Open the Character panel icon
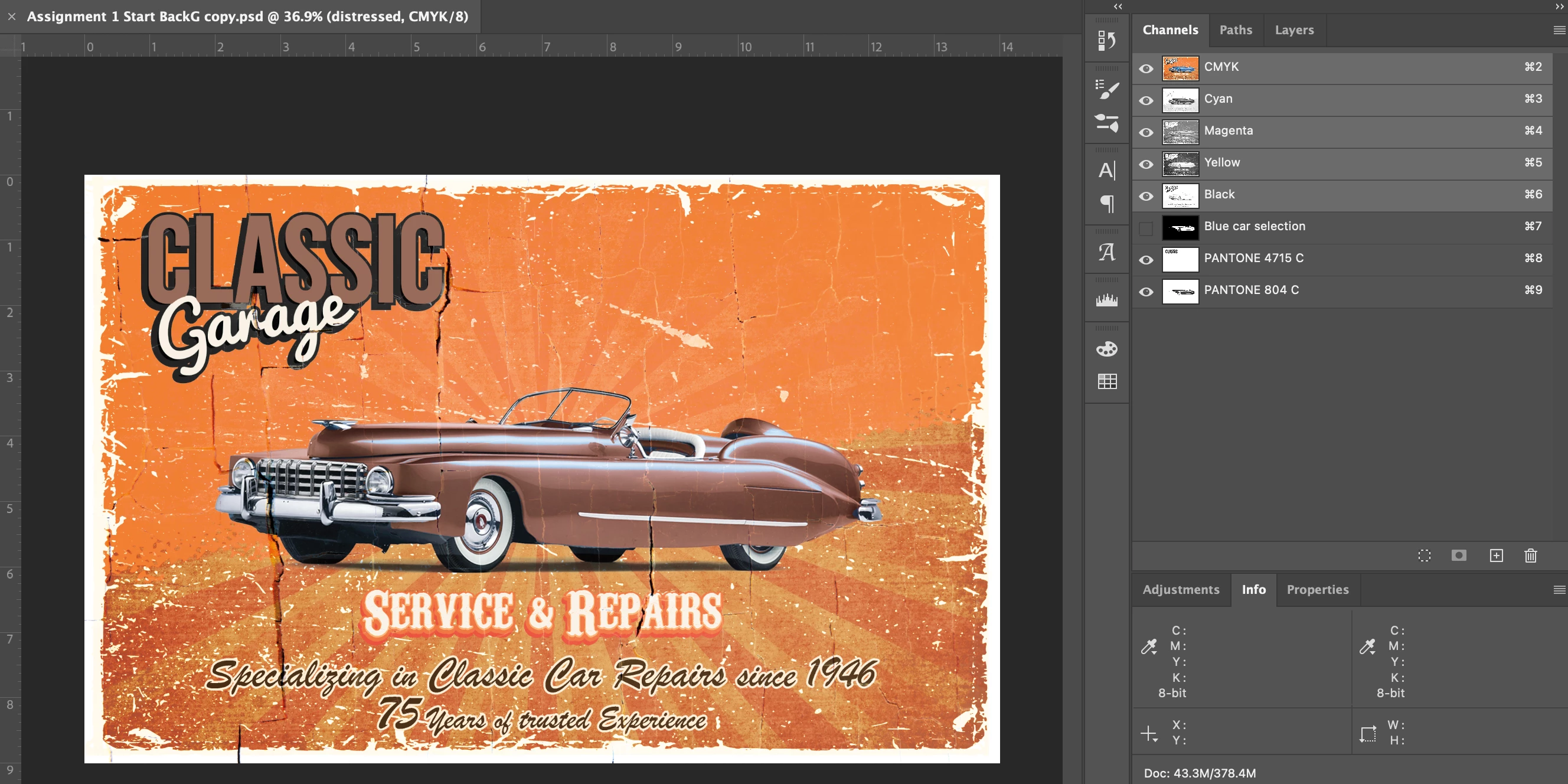 tap(1106, 171)
